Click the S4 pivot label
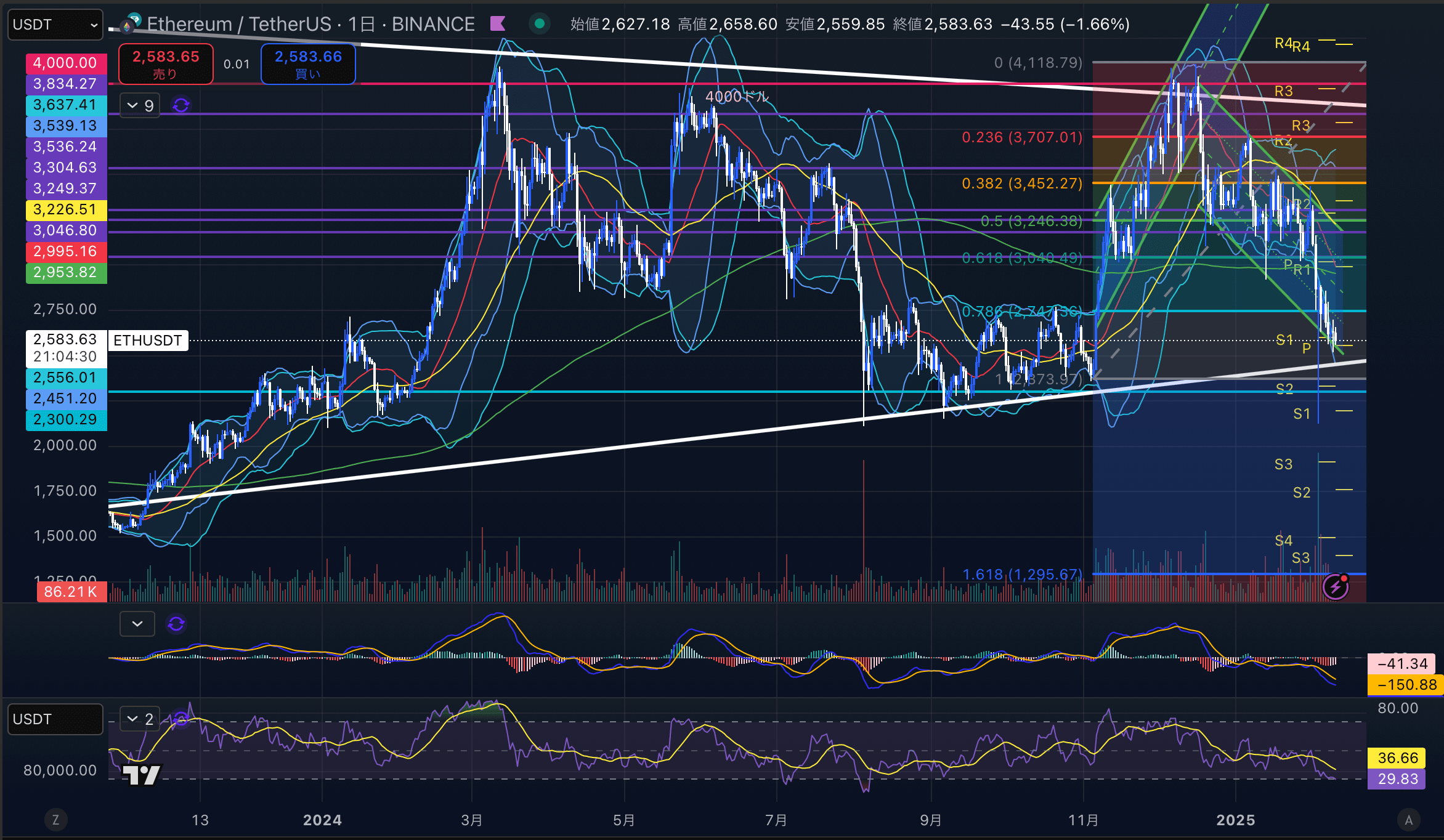 pyautogui.click(x=1284, y=541)
